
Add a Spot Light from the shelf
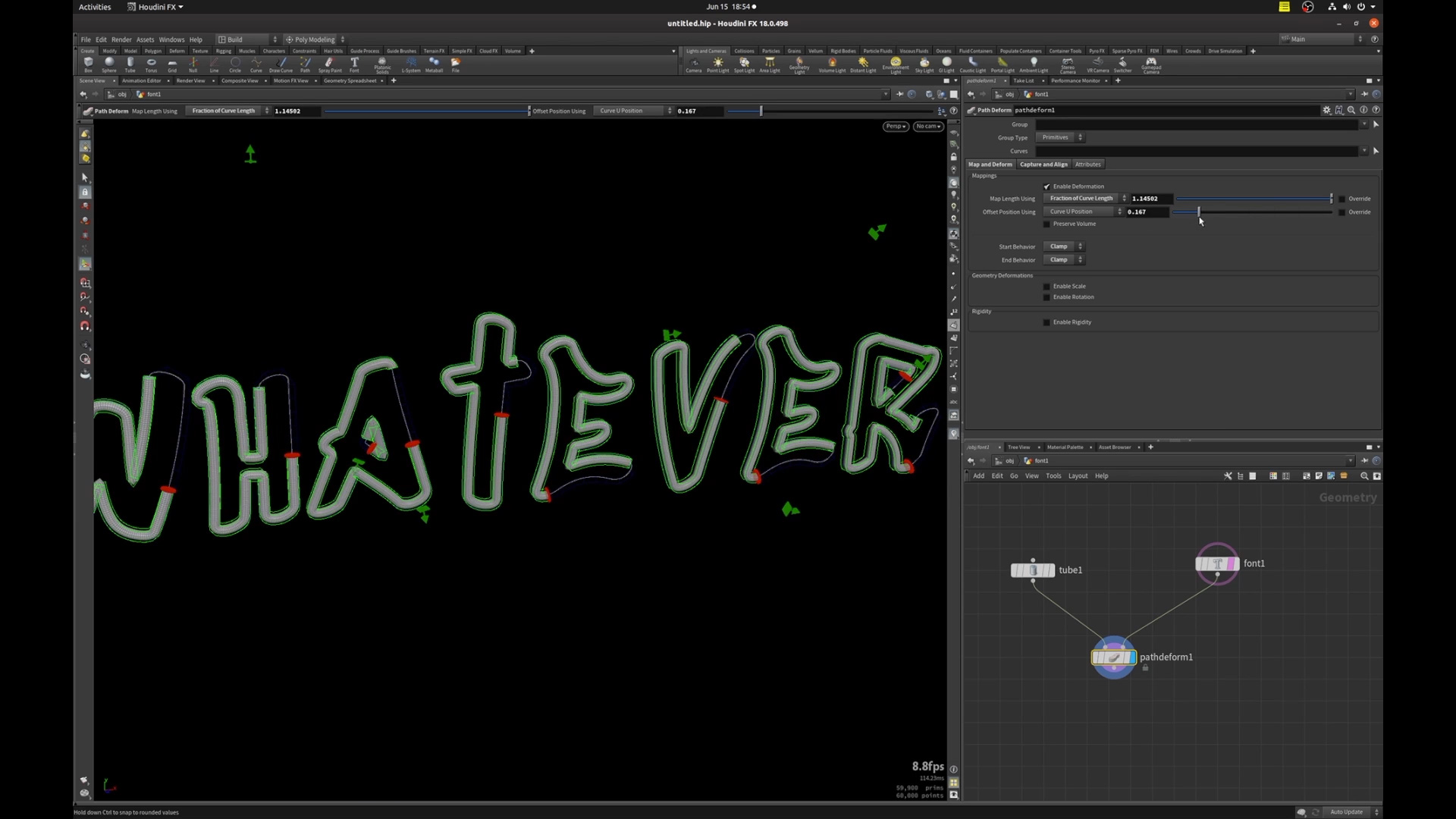click(x=744, y=64)
